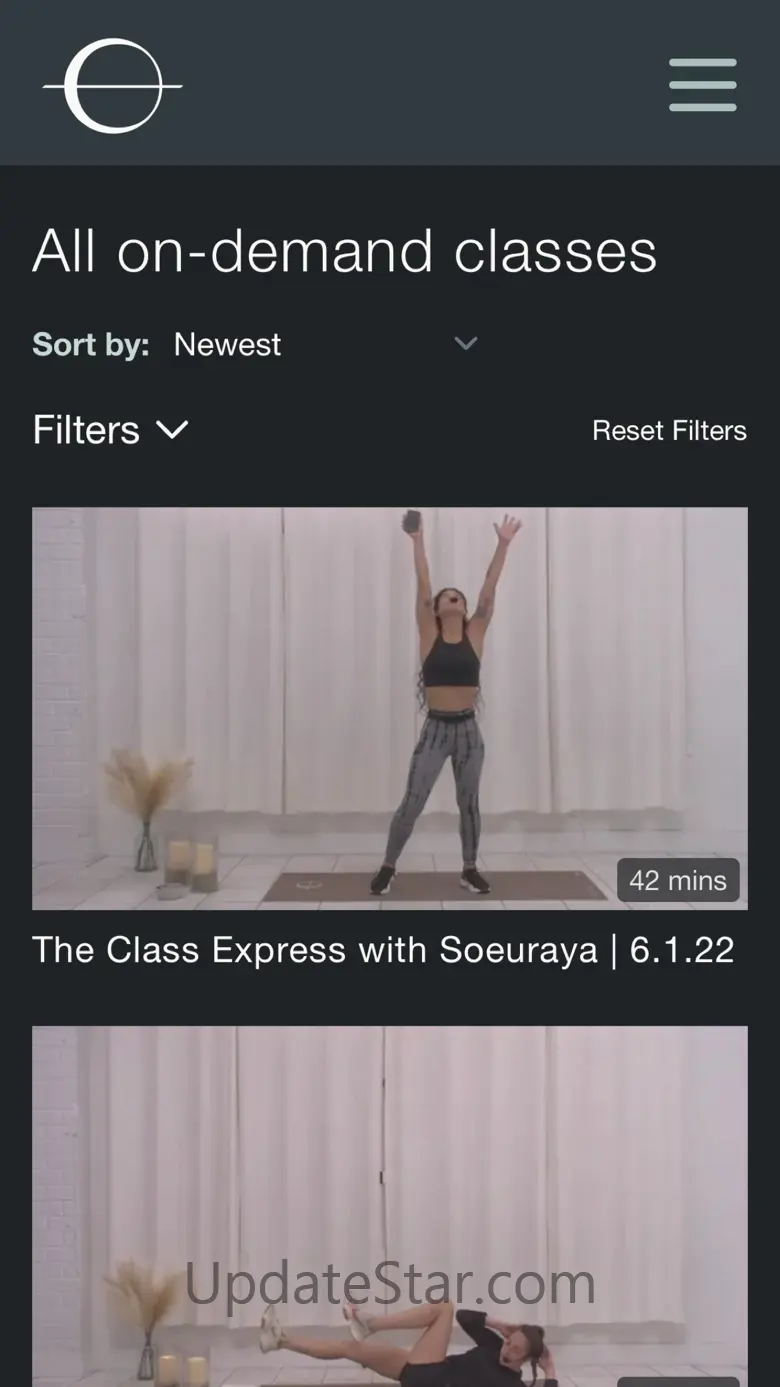Open the hamburger navigation menu
780x1387 pixels.
coord(703,85)
